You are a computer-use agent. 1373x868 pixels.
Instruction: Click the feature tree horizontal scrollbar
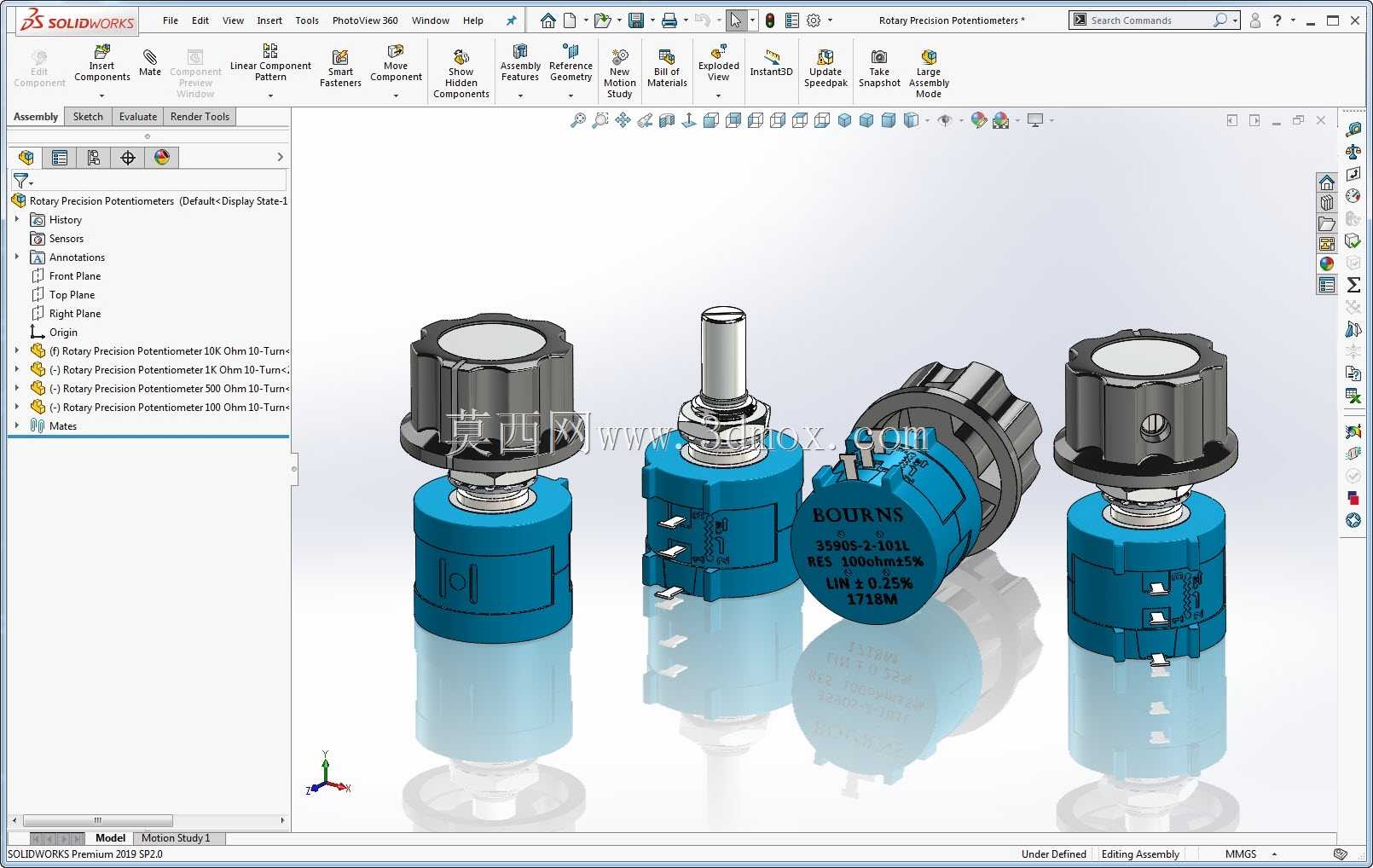[98, 820]
